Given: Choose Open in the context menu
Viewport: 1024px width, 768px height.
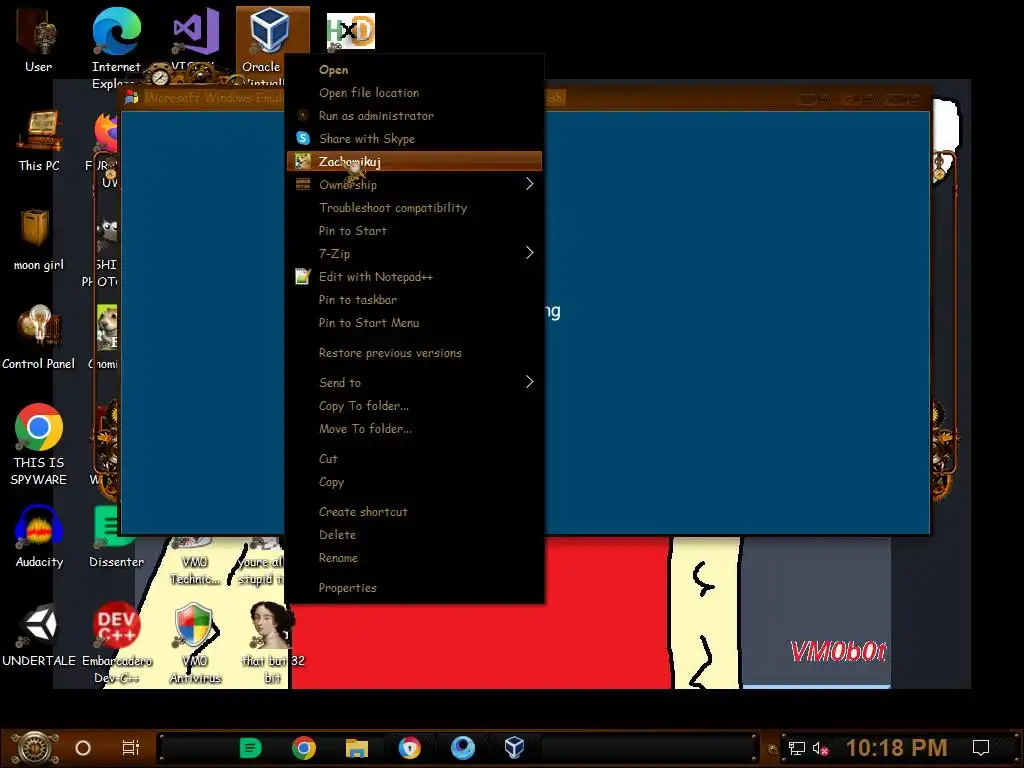Looking at the screenshot, I should click(x=414, y=70).
